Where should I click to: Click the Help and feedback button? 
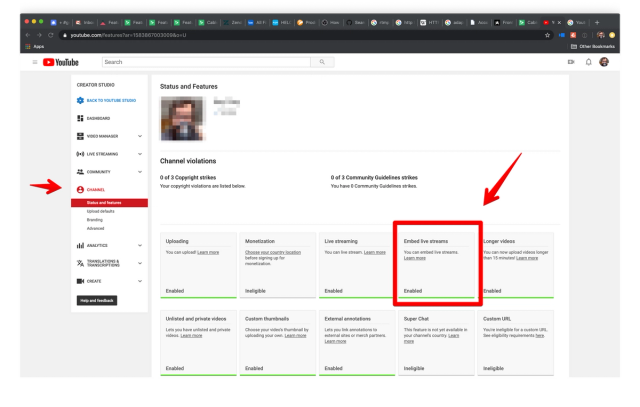(97, 300)
